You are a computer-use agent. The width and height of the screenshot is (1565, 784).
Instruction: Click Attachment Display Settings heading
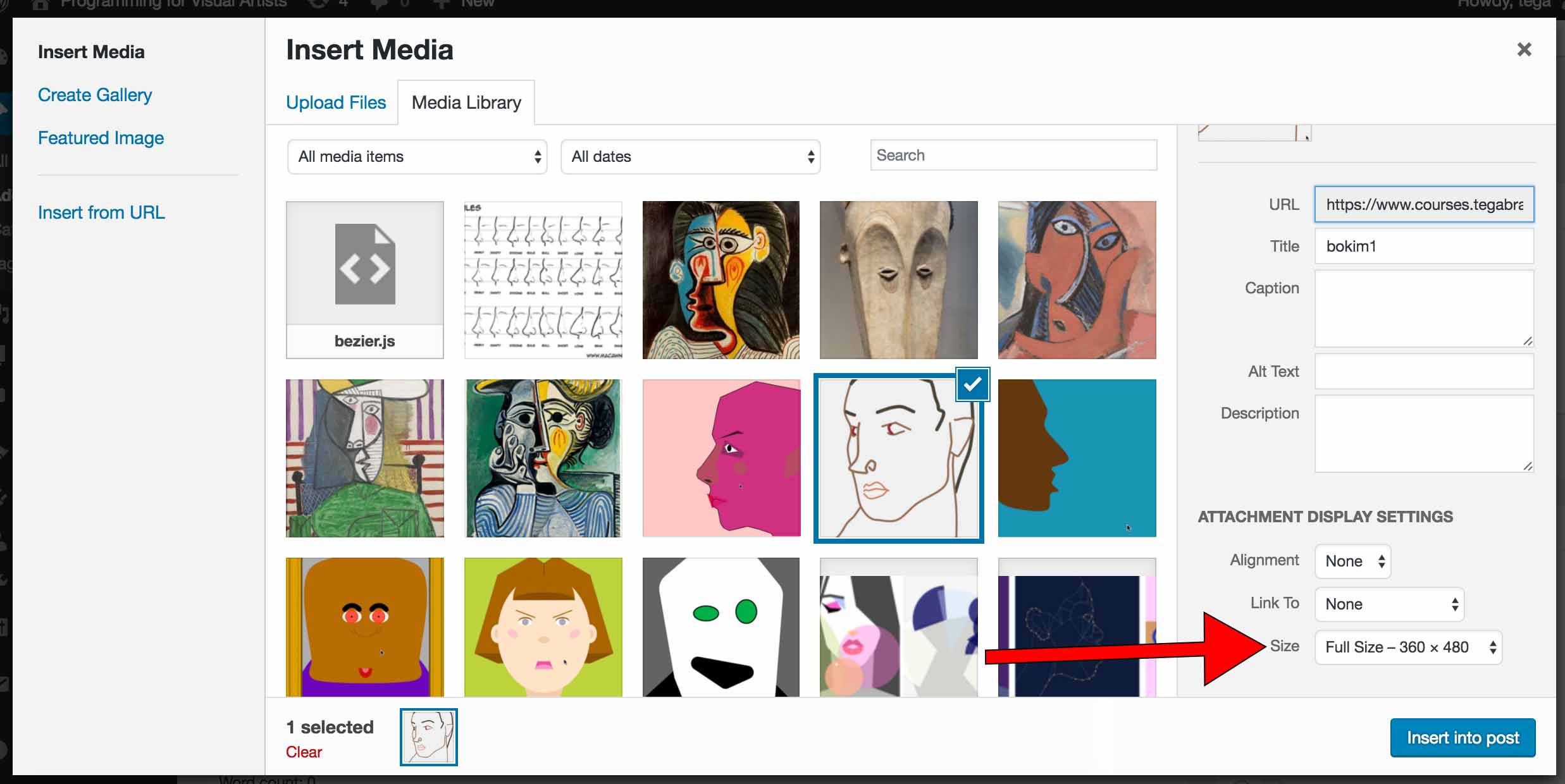point(1325,517)
